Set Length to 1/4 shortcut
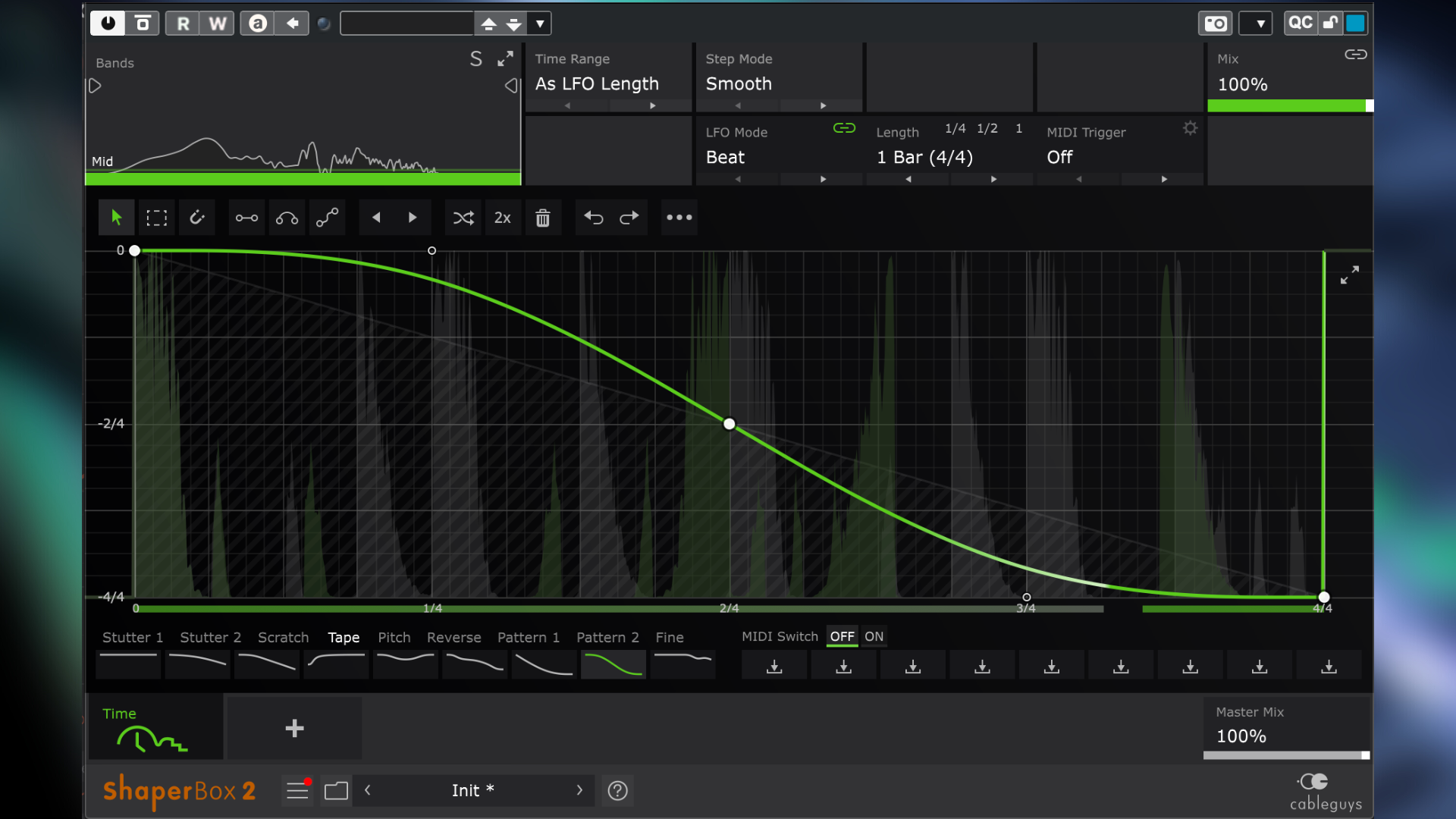This screenshot has width=1456, height=819. 955,129
